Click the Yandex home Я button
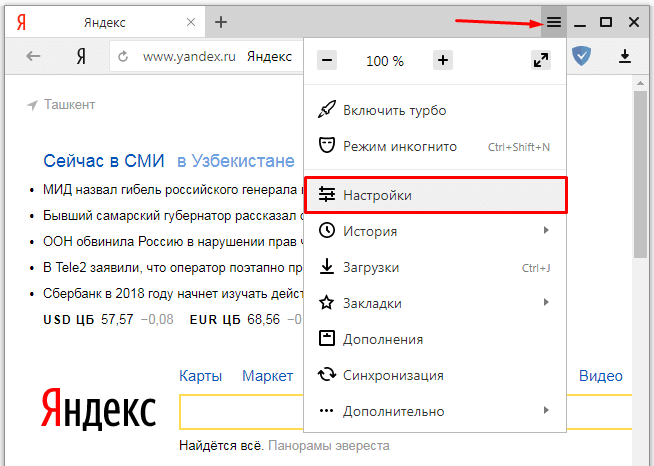The width and height of the screenshot is (654, 466). (81, 56)
